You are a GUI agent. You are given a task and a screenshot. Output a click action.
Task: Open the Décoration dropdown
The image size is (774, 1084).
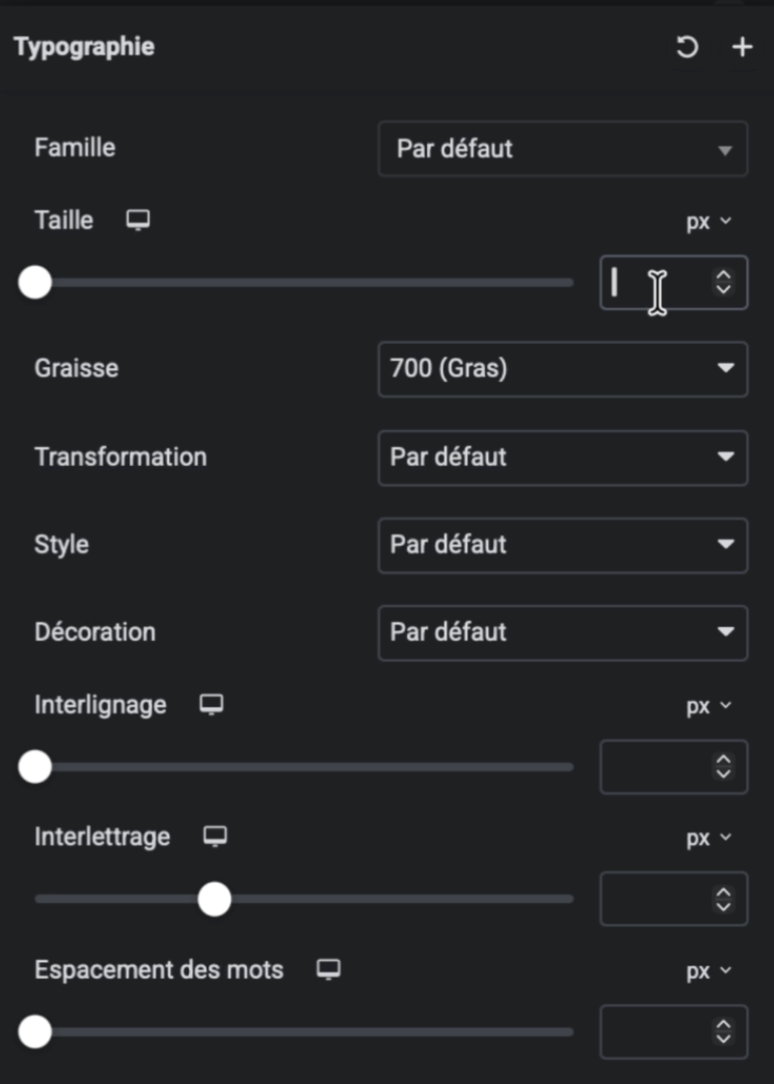[x=562, y=632]
